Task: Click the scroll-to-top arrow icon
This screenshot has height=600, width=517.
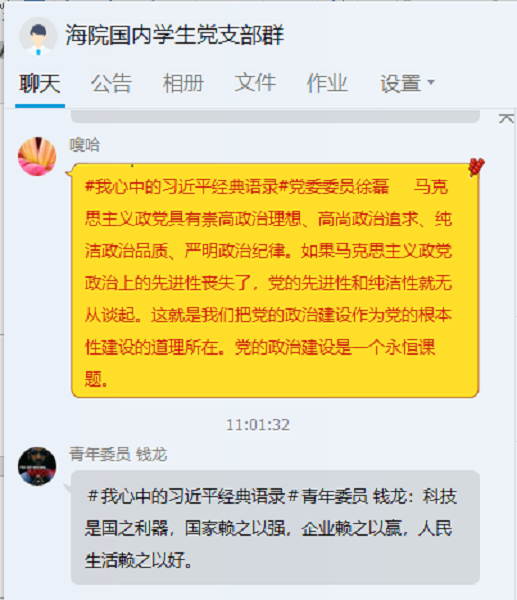Action: point(506,119)
